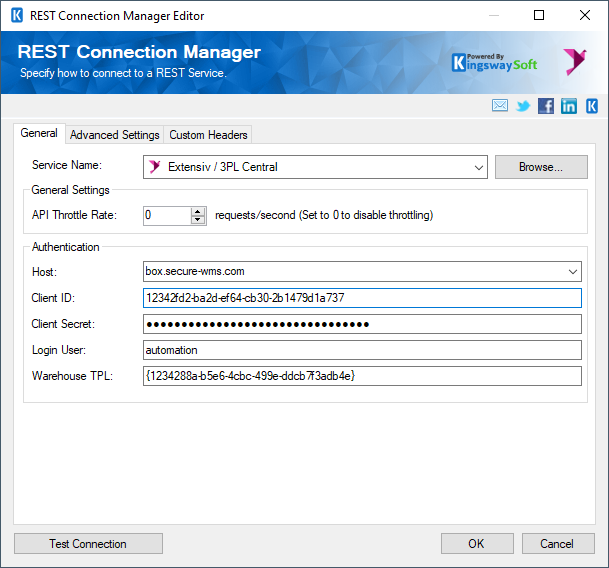Viewport: 609px width, 568px height.
Task: Click the Cancel button
Action: (x=558, y=544)
